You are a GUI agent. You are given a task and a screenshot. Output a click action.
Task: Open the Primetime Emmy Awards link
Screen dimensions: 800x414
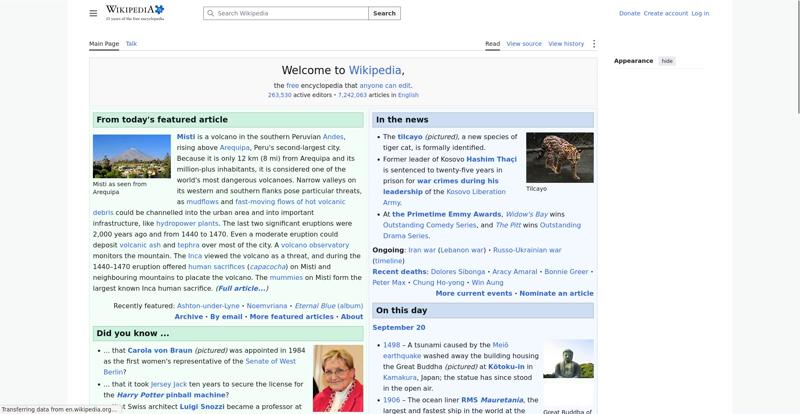[447, 214]
